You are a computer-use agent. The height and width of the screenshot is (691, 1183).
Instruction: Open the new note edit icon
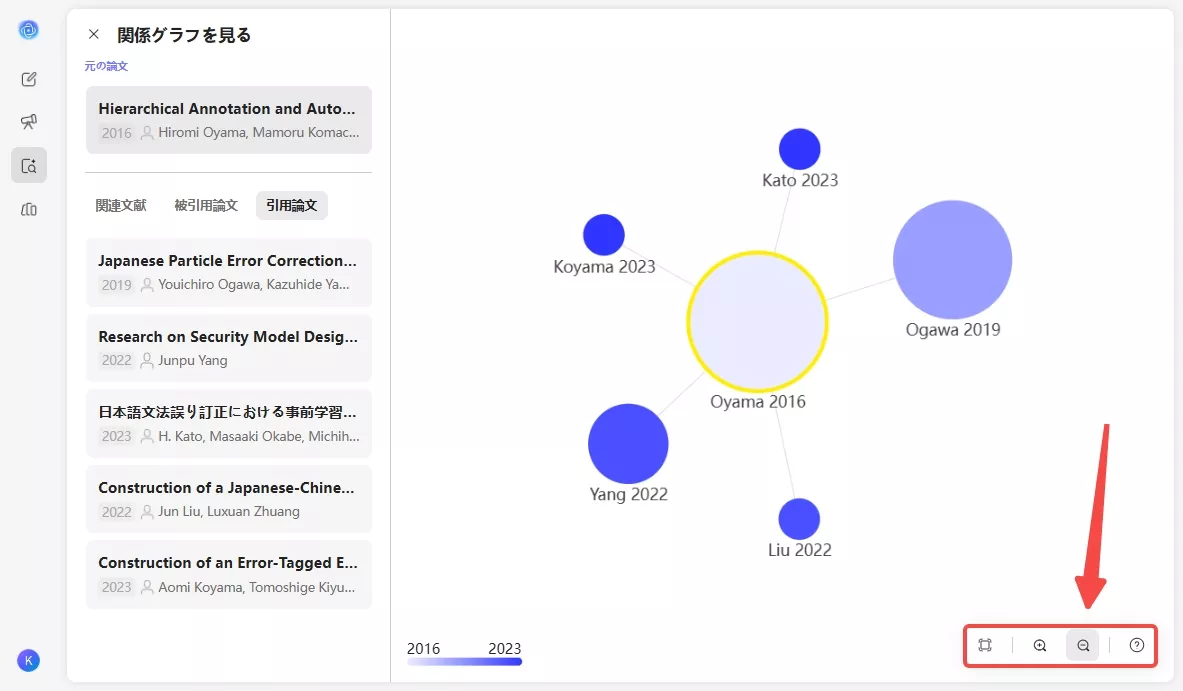coord(29,79)
